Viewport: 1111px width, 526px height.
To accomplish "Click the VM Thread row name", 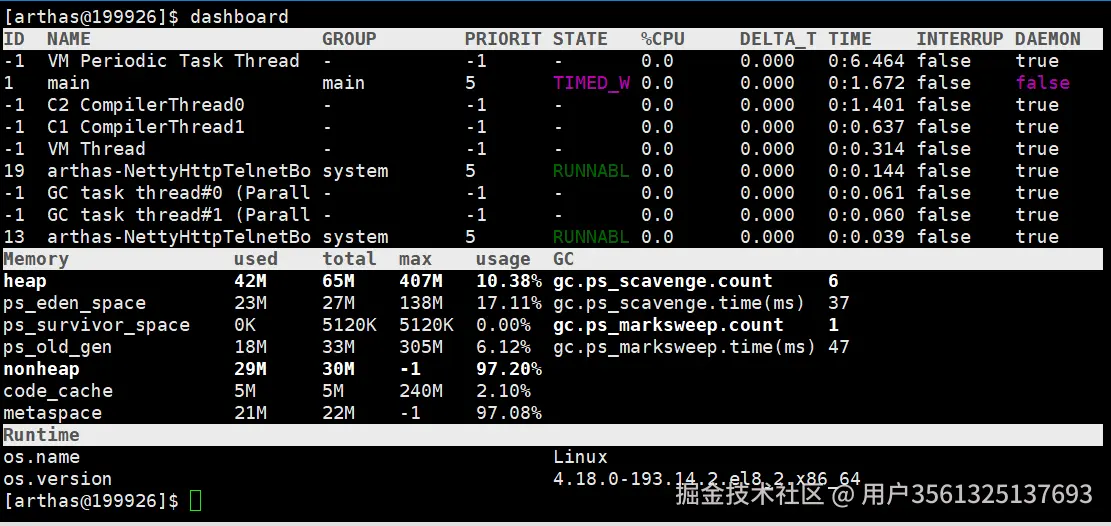I will (96, 149).
